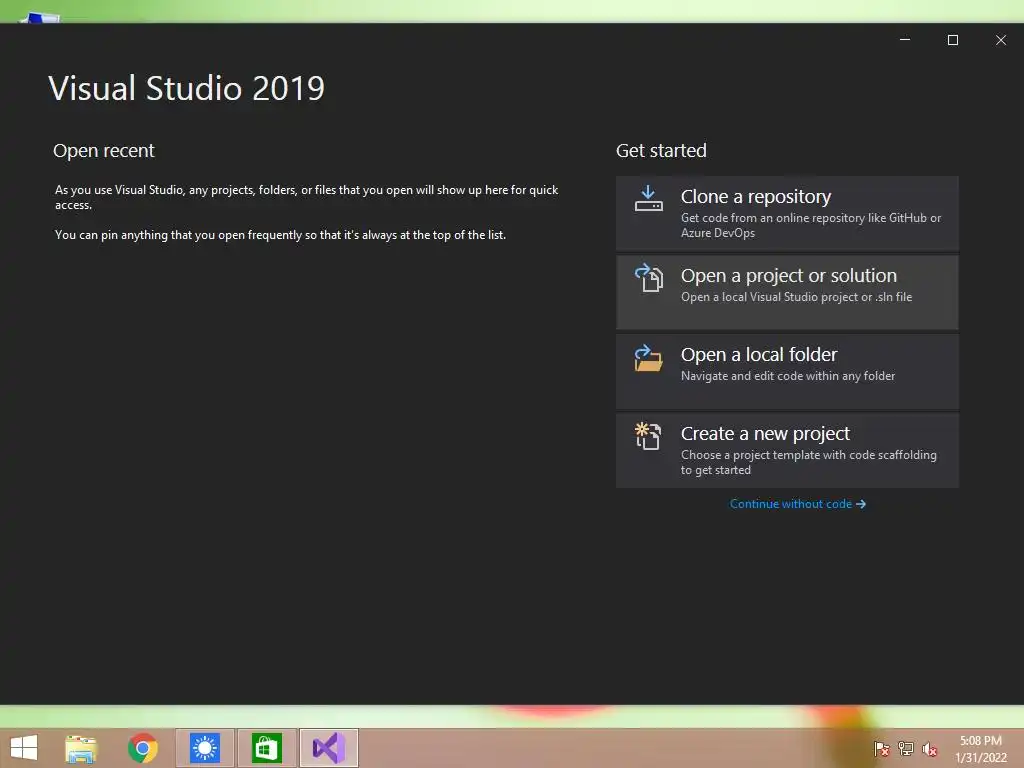Open the Action Center flag tray icon
1024x768 pixels.
(881, 749)
